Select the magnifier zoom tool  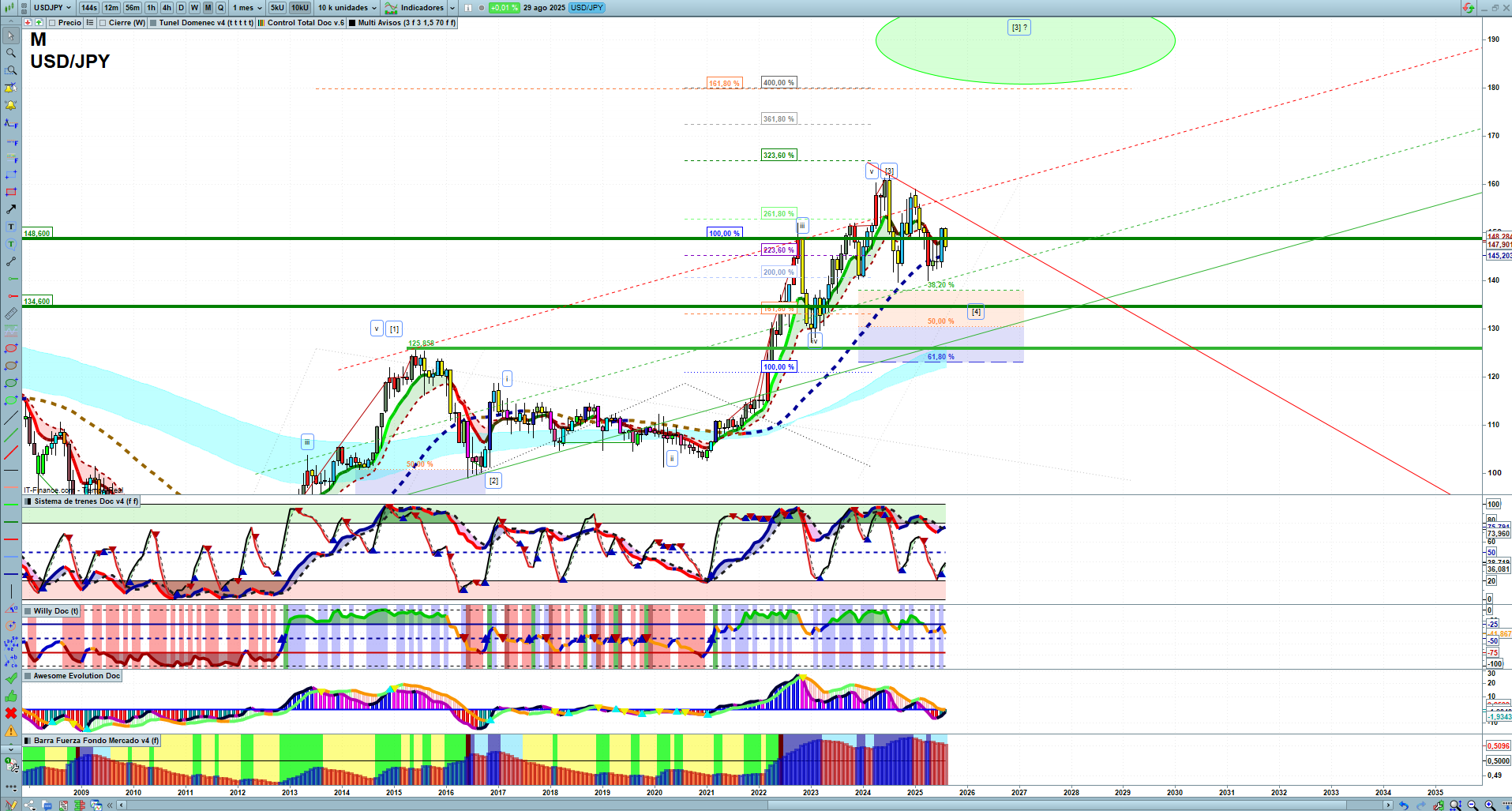pyautogui.click(x=11, y=53)
